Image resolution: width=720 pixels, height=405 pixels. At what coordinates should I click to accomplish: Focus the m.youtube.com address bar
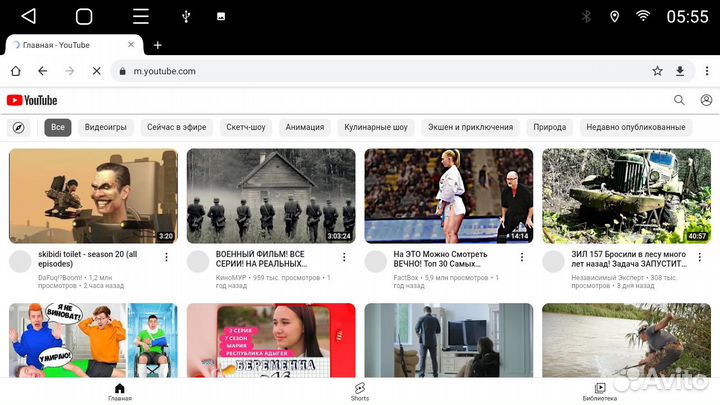(x=380, y=71)
